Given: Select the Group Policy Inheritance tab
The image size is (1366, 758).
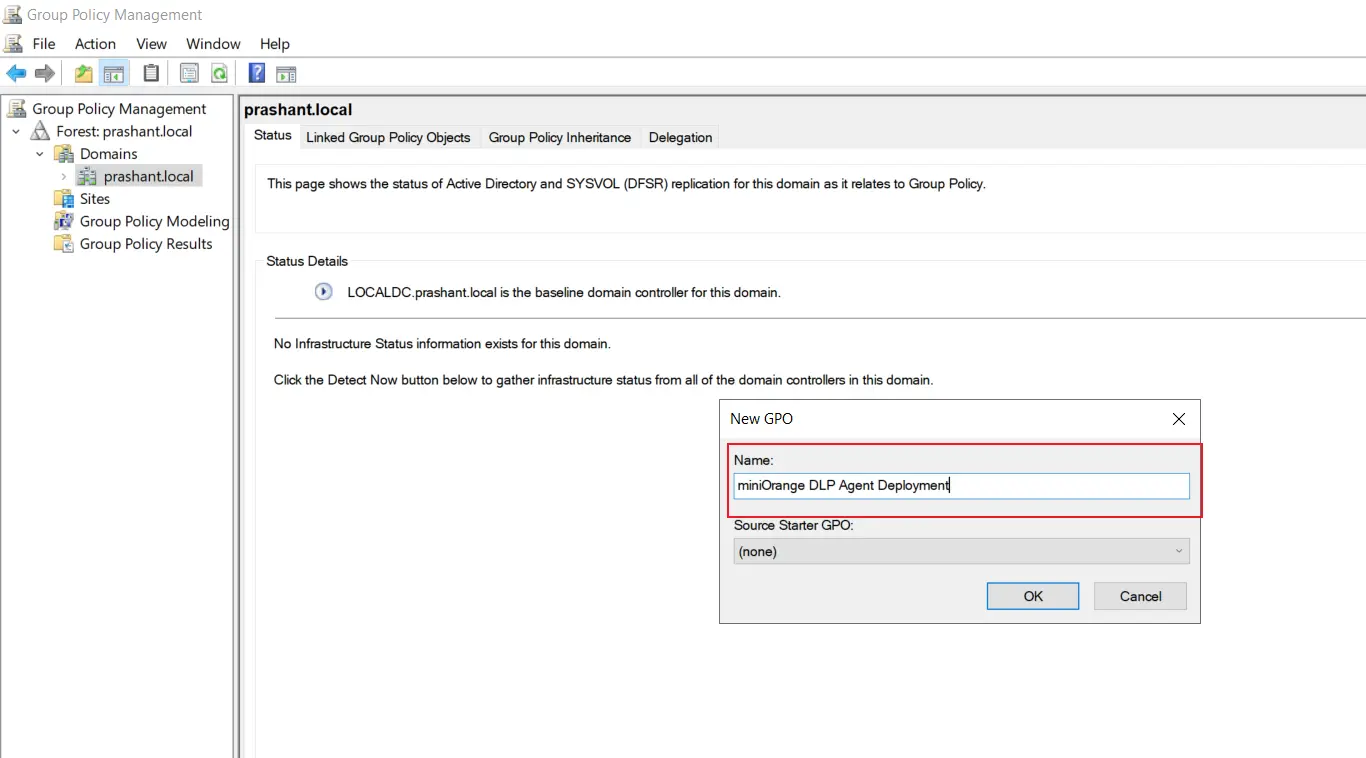Looking at the screenshot, I should pos(559,137).
